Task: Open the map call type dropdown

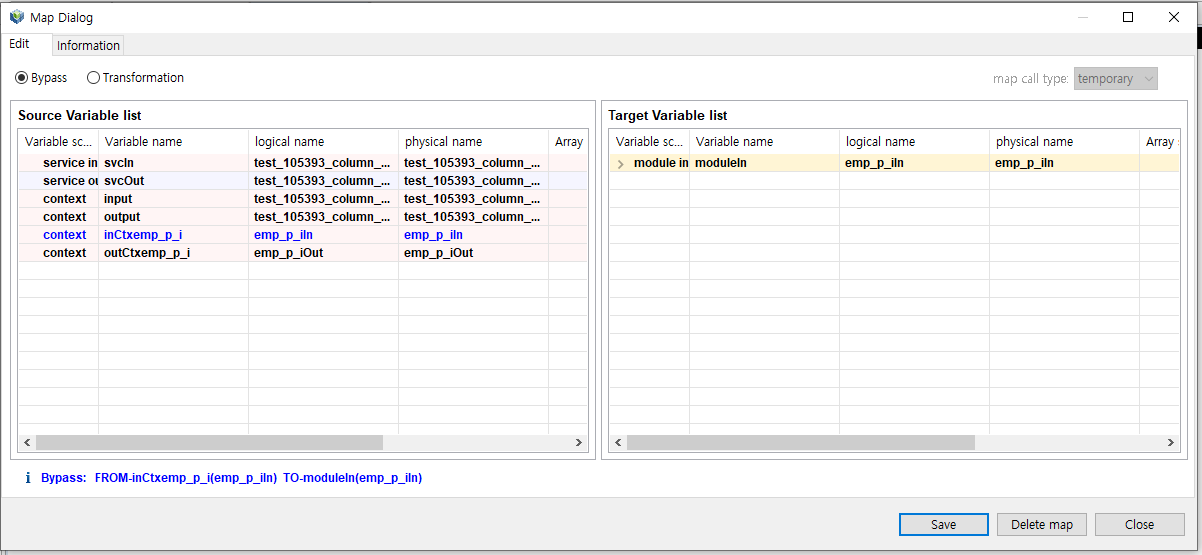Action: pos(1115,79)
